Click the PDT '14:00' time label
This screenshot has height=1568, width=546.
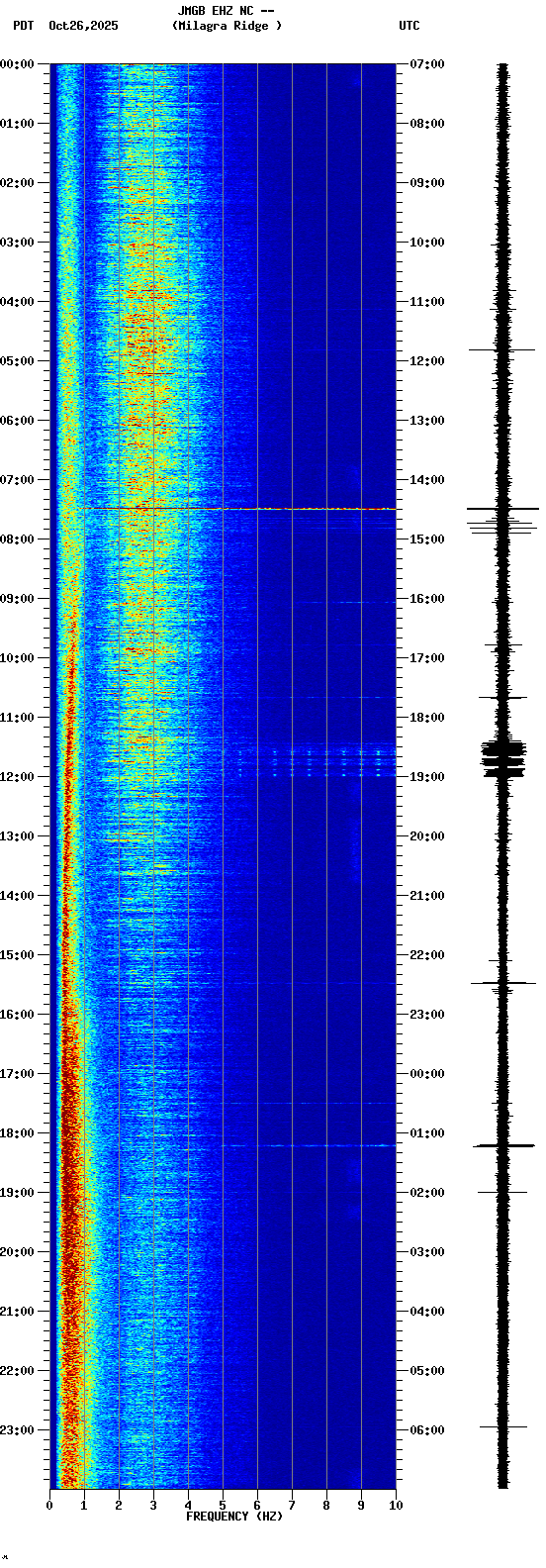tap(17, 896)
